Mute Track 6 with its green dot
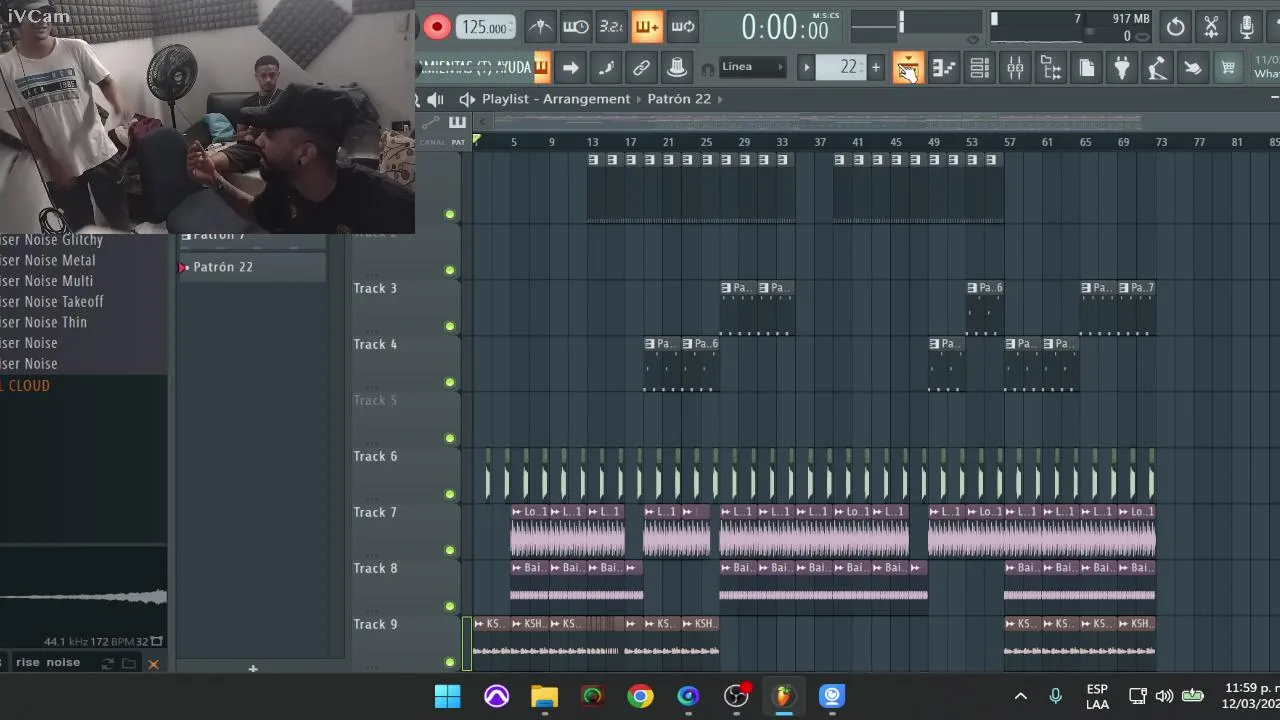The width and height of the screenshot is (1280, 720). click(450, 494)
